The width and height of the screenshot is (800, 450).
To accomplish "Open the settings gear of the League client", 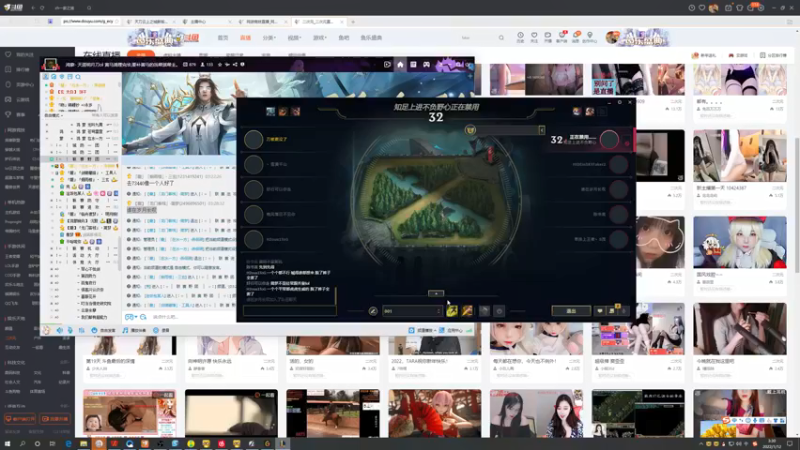I will tap(620, 102).
